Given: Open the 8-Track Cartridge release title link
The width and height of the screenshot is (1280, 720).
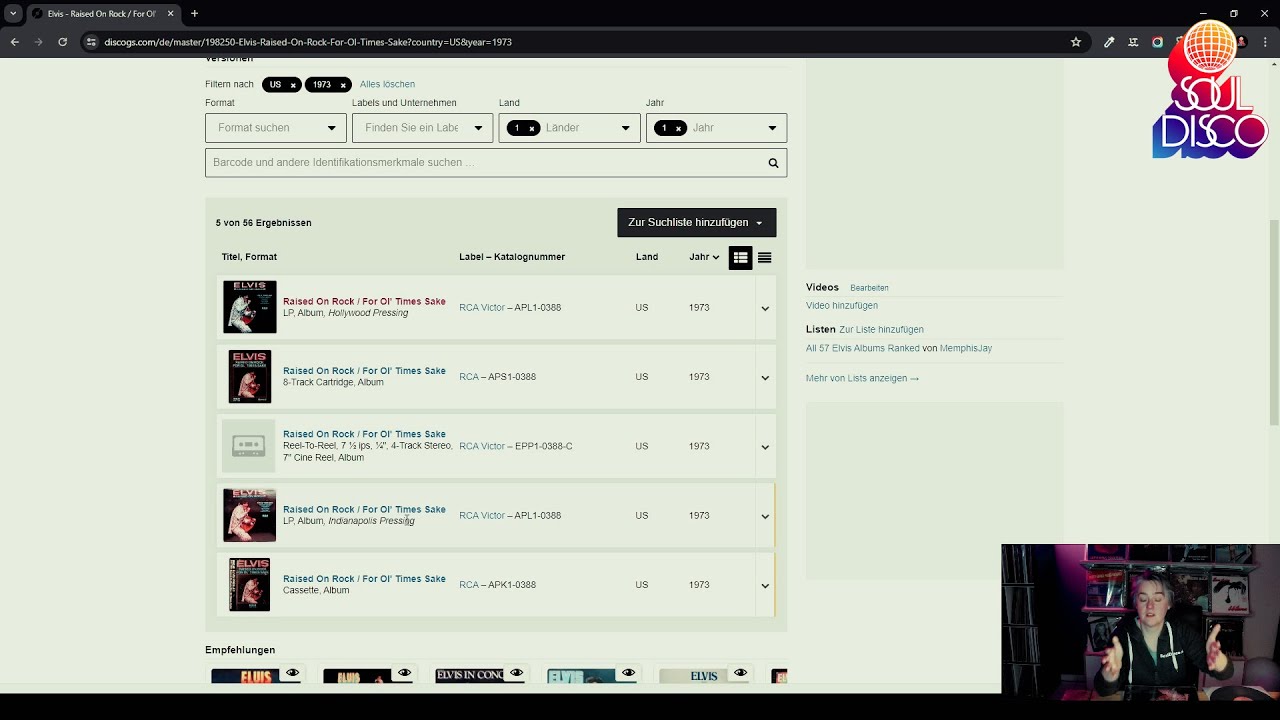Looking at the screenshot, I should coord(364,370).
